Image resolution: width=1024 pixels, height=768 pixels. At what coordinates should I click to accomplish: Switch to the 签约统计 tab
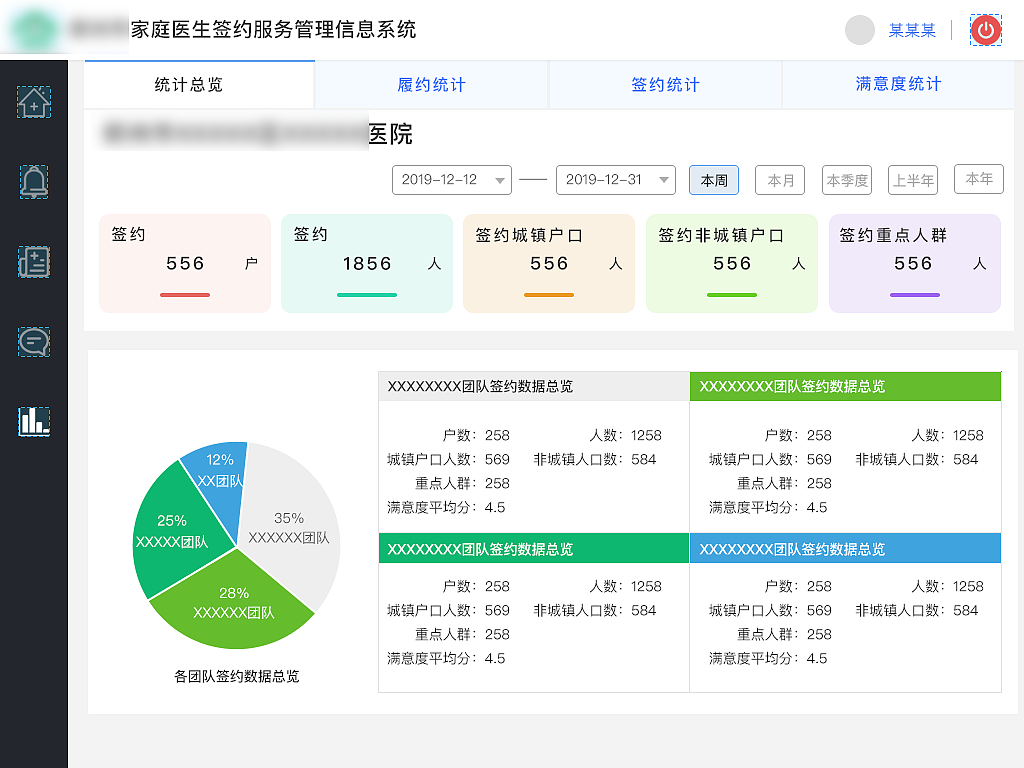pyautogui.click(x=664, y=85)
